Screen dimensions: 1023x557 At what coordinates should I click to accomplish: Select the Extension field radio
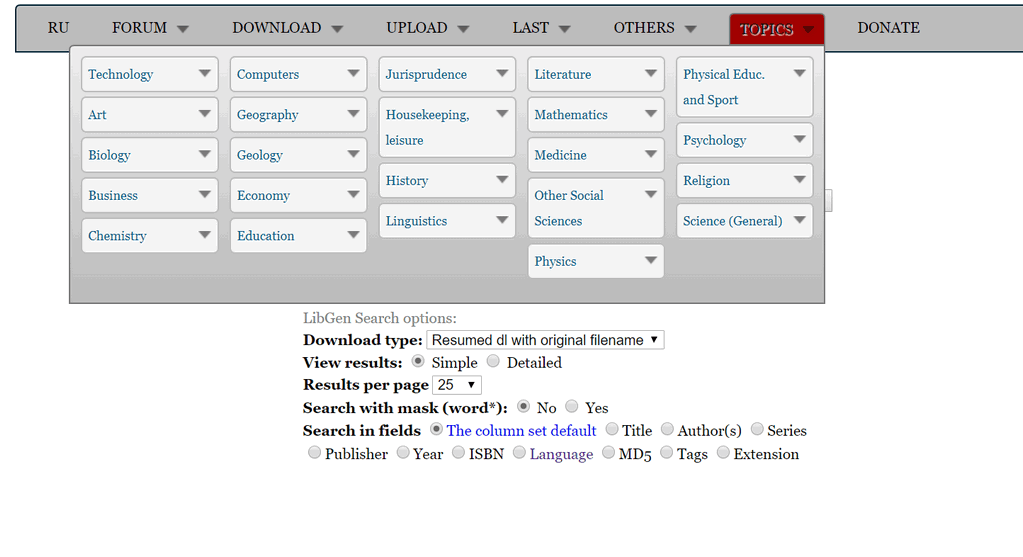[723, 453]
